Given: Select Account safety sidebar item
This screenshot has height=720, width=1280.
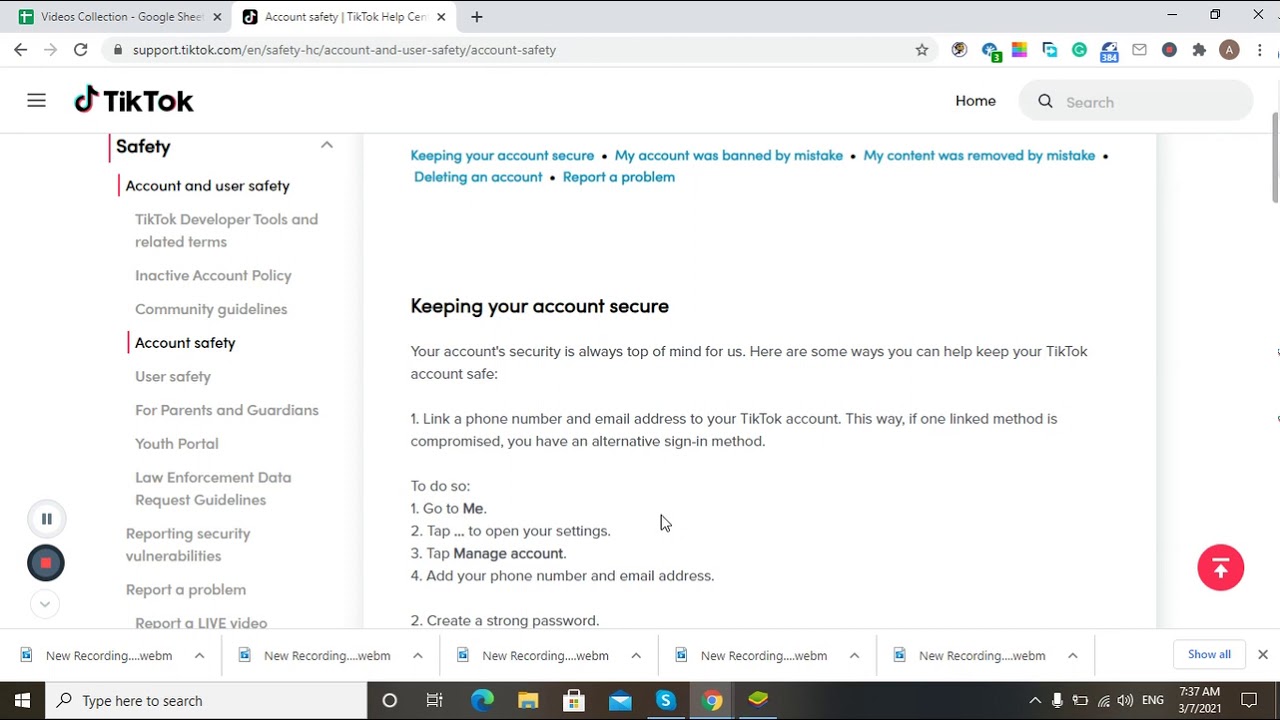Looking at the screenshot, I should click(185, 343).
